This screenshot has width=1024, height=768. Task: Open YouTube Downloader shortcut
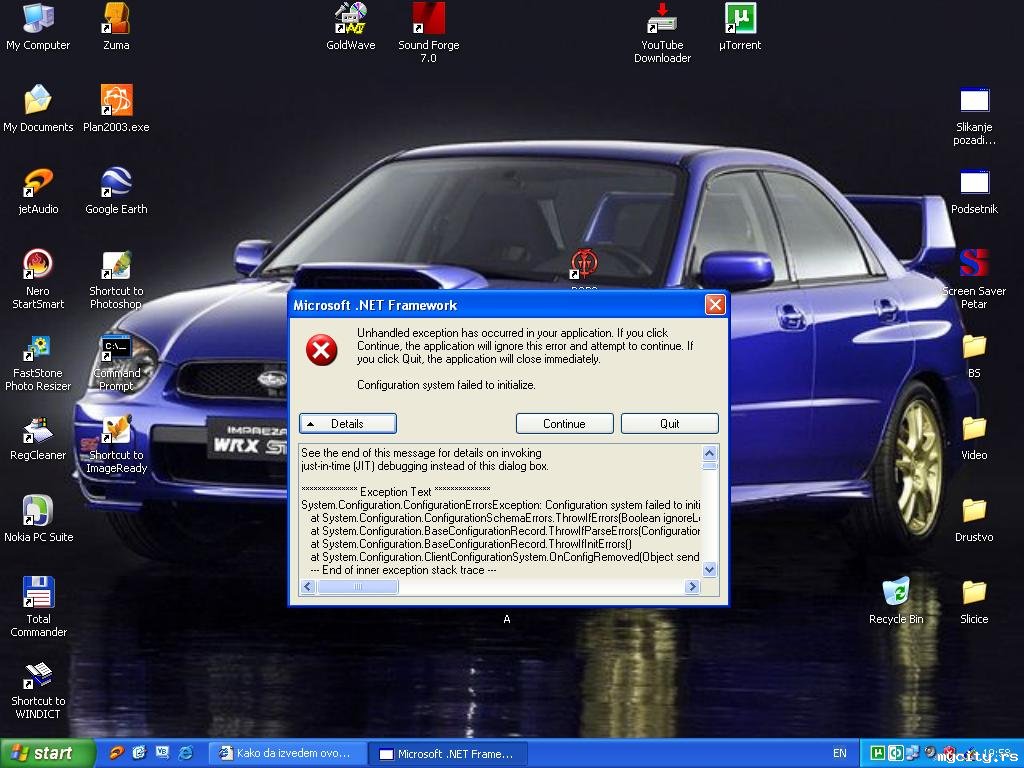coord(662,33)
